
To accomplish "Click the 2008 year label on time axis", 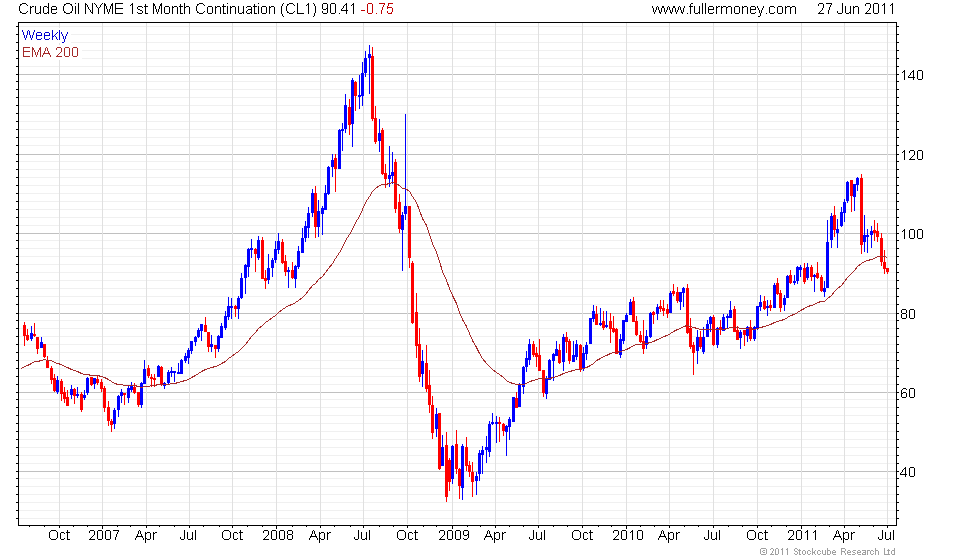I will coord(278,536).
